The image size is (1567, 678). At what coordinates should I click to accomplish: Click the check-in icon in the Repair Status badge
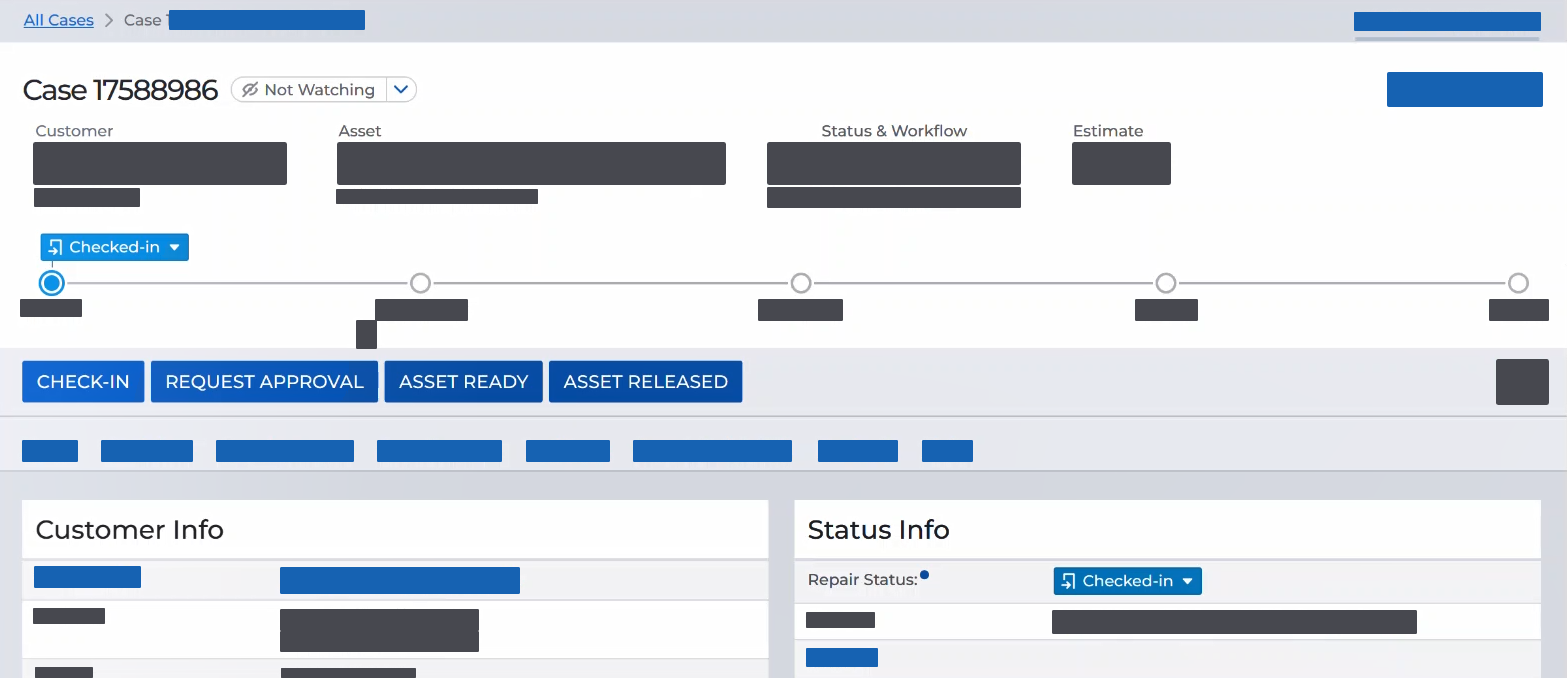tap(1069, 581)
